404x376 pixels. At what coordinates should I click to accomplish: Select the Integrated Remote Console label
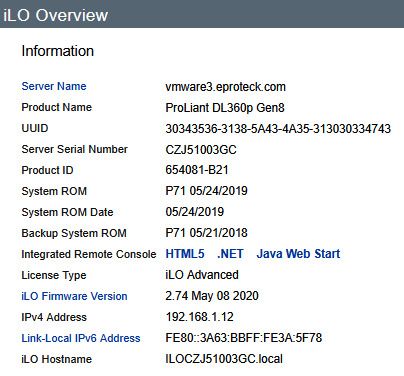(x=89, y=254)
